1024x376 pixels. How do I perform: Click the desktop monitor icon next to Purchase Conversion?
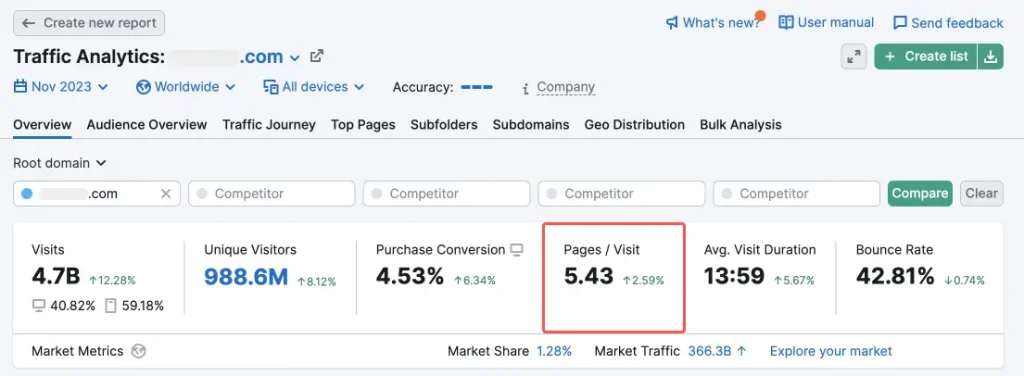pyautogui.click(x=517, y=249)
